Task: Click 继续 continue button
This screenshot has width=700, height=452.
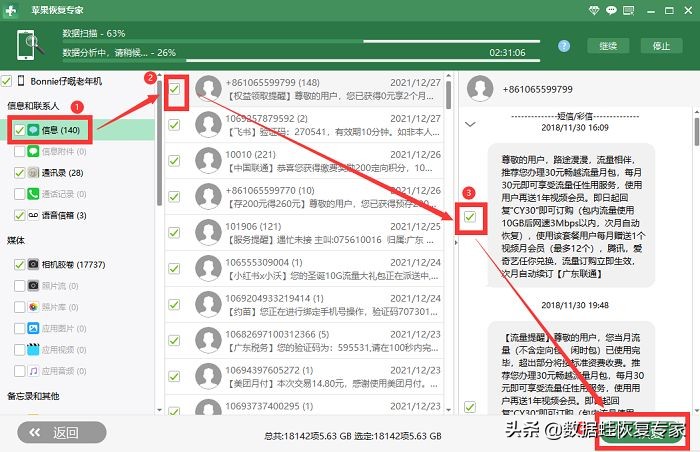Action: 608,46
